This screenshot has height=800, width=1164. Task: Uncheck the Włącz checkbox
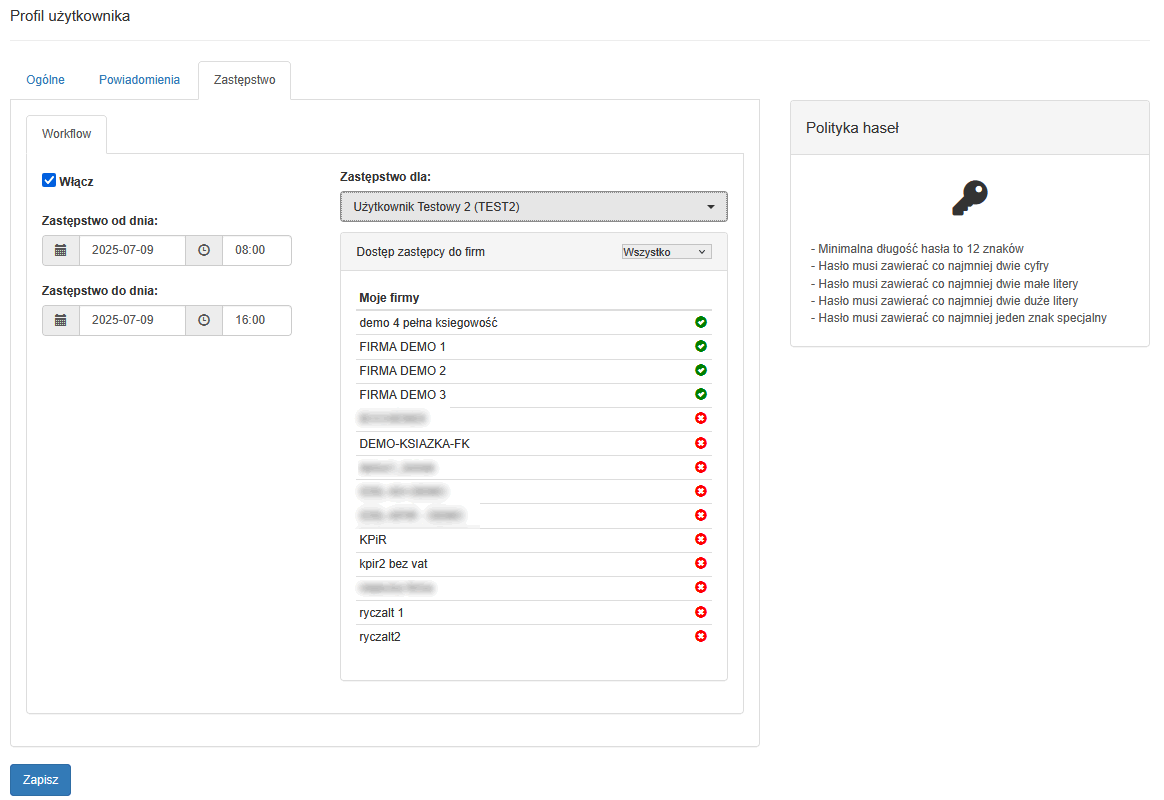[49, 181]
